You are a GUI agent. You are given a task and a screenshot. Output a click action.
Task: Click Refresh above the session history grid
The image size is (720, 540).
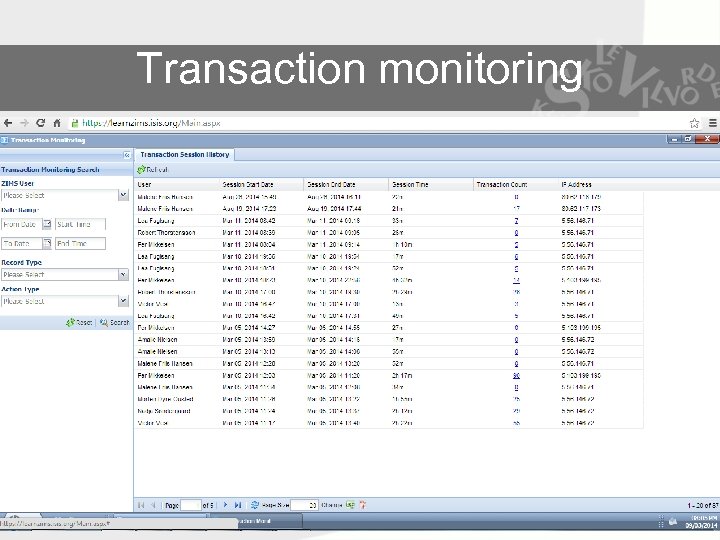point(153,169)
